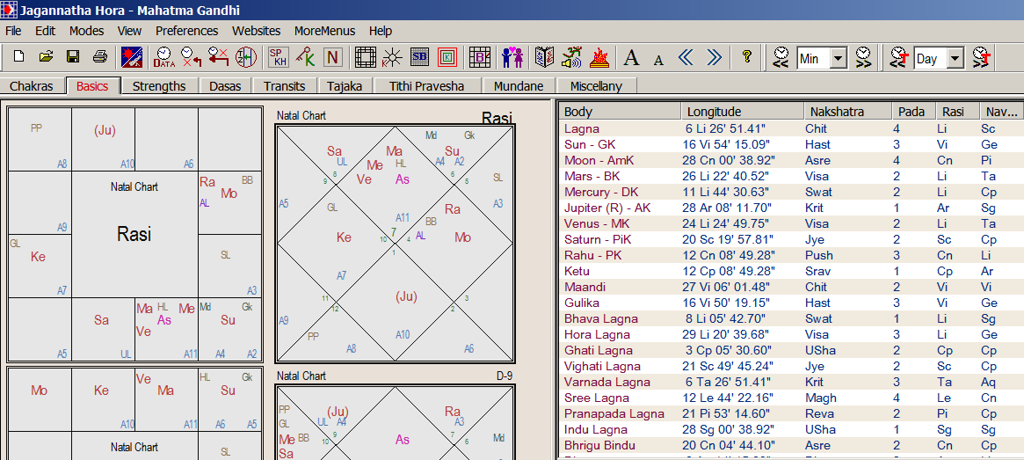Switch to the Chakras tab
Image resolution: width=1024 pixels, height=460 pixels.
(x=31, y=86)
